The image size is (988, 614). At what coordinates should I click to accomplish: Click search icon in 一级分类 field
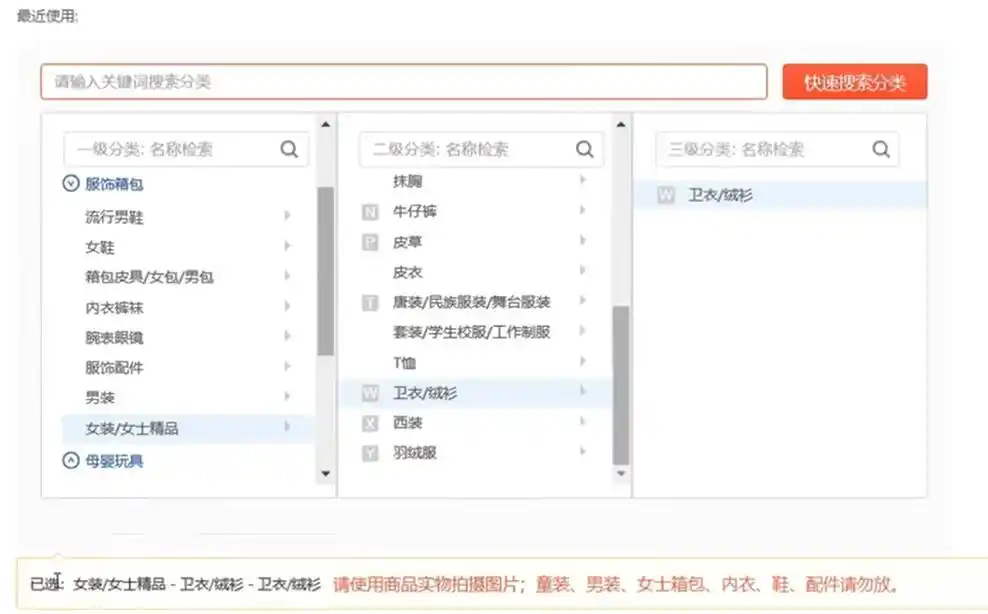(x=289, y=150)
